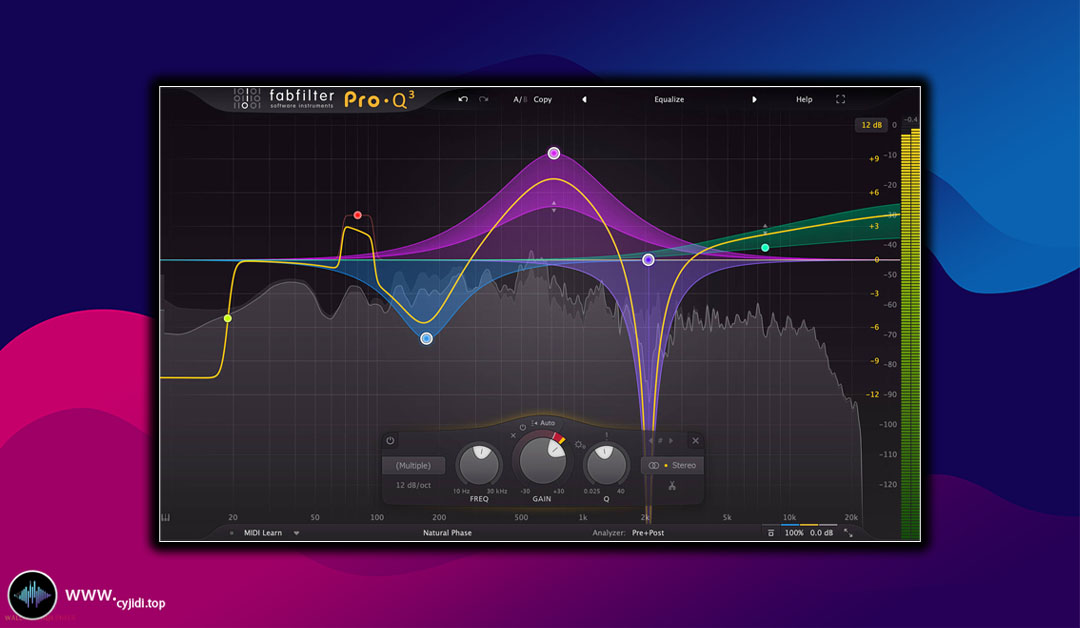The width and height of the screenshot is (1080, 628).
Task: Click the cyjidi.top waveform logo
Action: (x=32, y=595)
